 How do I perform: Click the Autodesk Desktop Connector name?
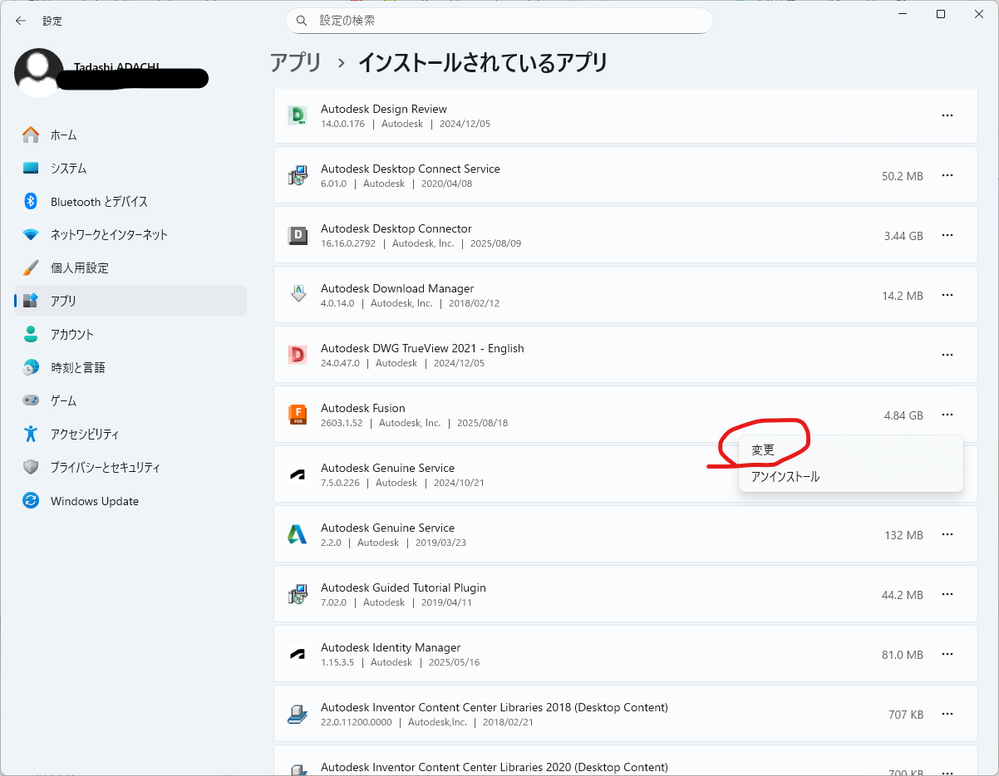coord(396,228)
